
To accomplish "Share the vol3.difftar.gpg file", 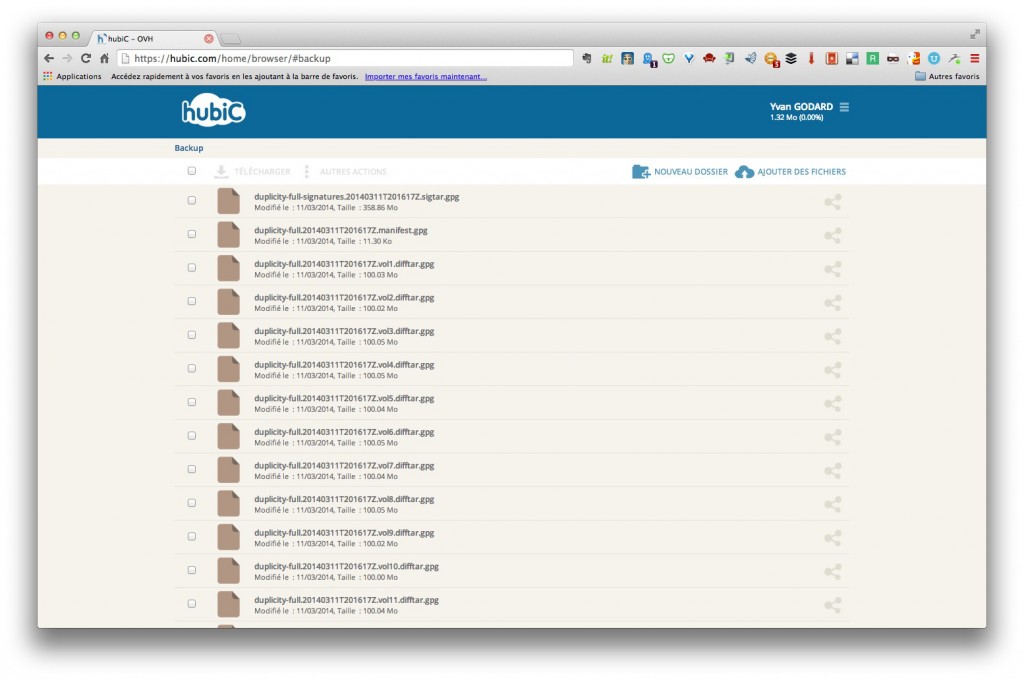I will tap(832, 336).
